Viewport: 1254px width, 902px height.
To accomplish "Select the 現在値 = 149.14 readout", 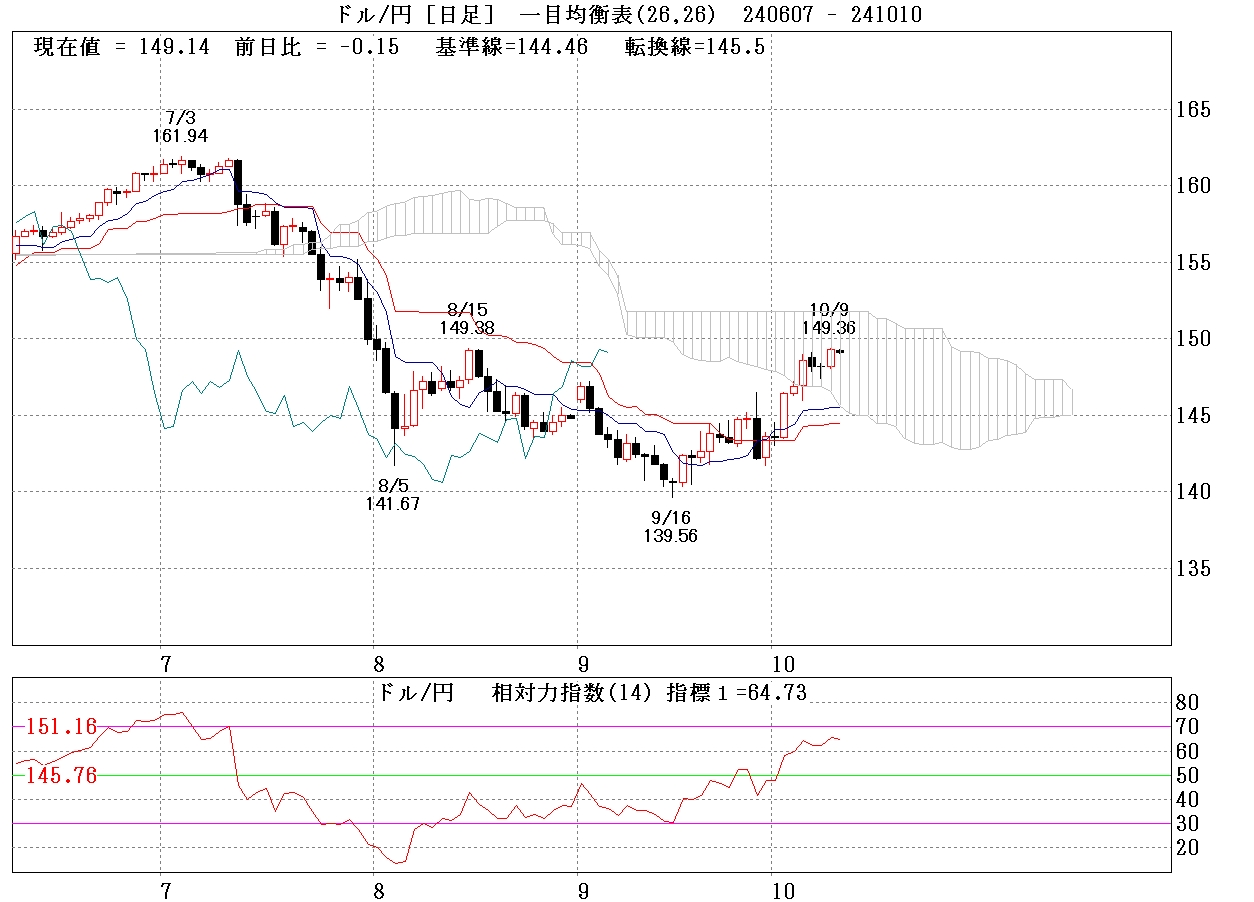I will pyautogui.click(x=121, y=47).
